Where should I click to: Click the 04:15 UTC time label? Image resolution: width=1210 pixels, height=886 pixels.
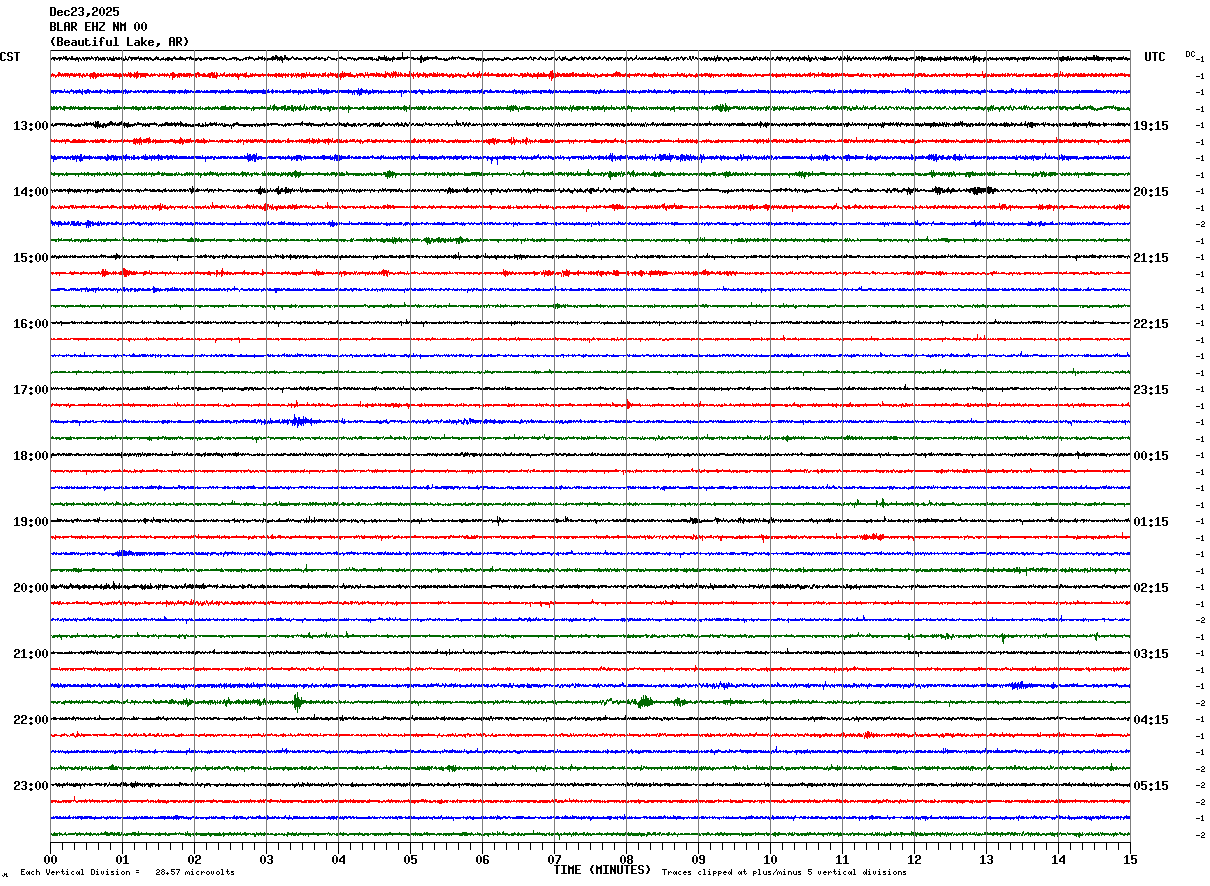pos(1151,720)
